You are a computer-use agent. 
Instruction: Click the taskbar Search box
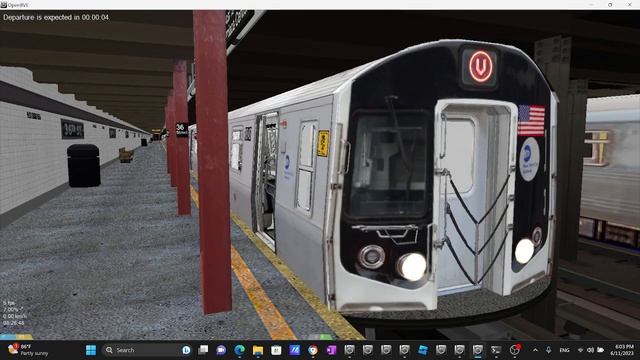pos(147,350)
